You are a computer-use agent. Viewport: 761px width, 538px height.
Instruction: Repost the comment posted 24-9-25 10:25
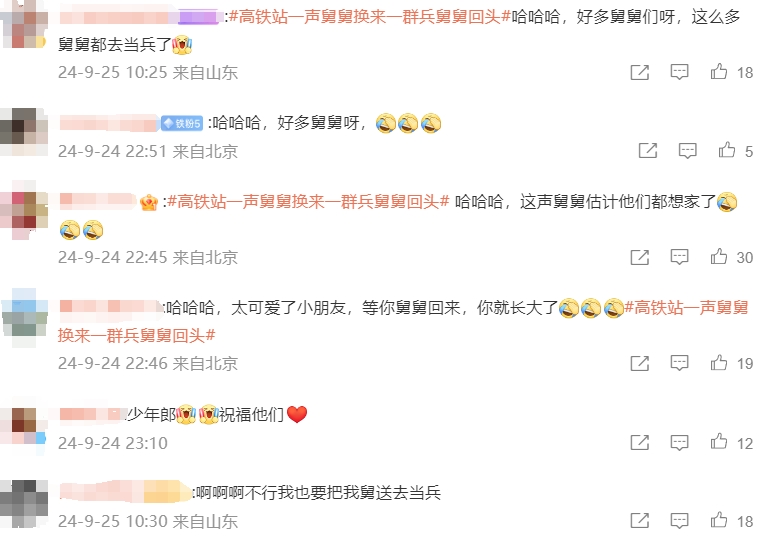click(x=639, y=72)
